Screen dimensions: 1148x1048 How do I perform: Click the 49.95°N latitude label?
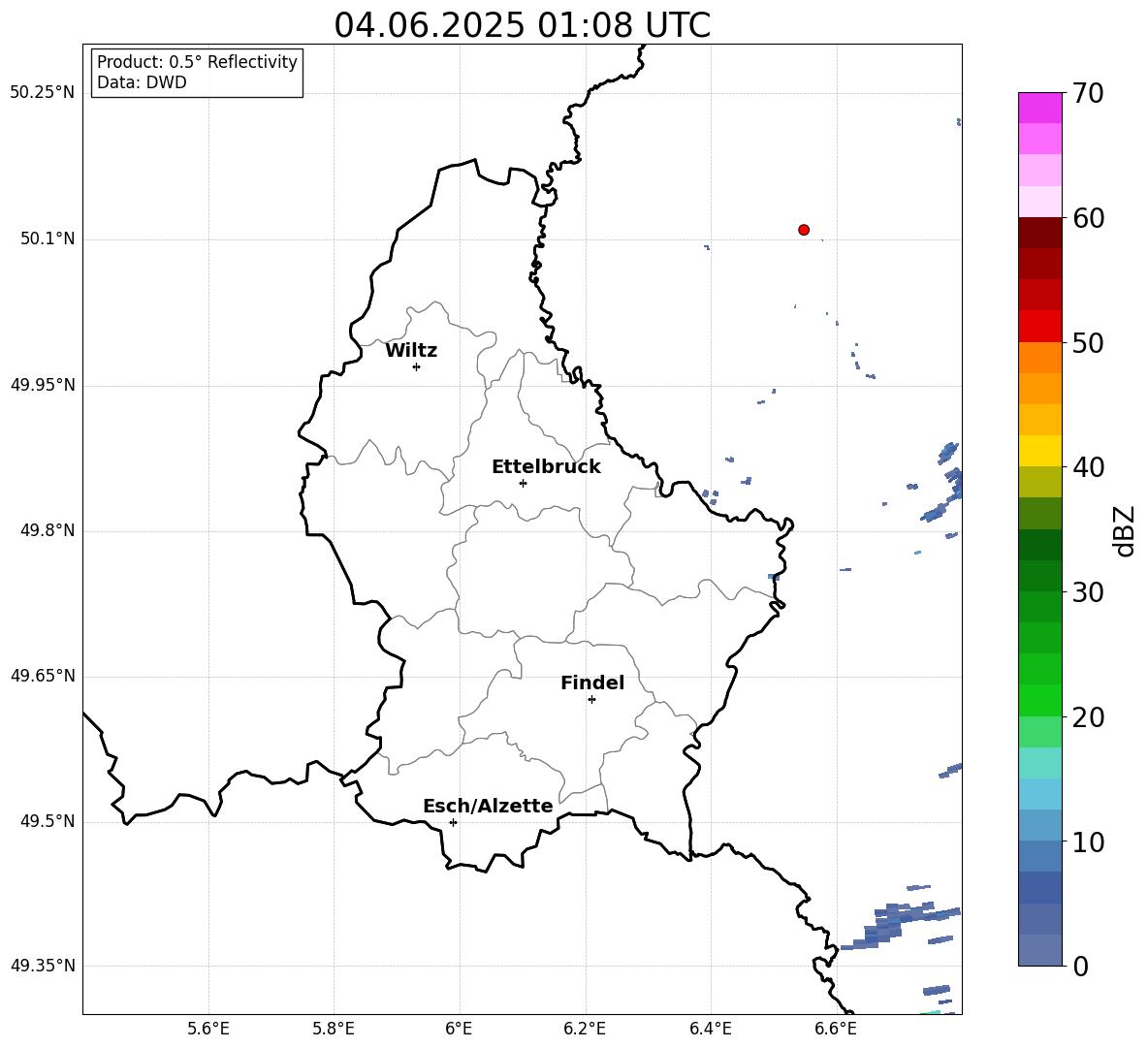[43, 385]
